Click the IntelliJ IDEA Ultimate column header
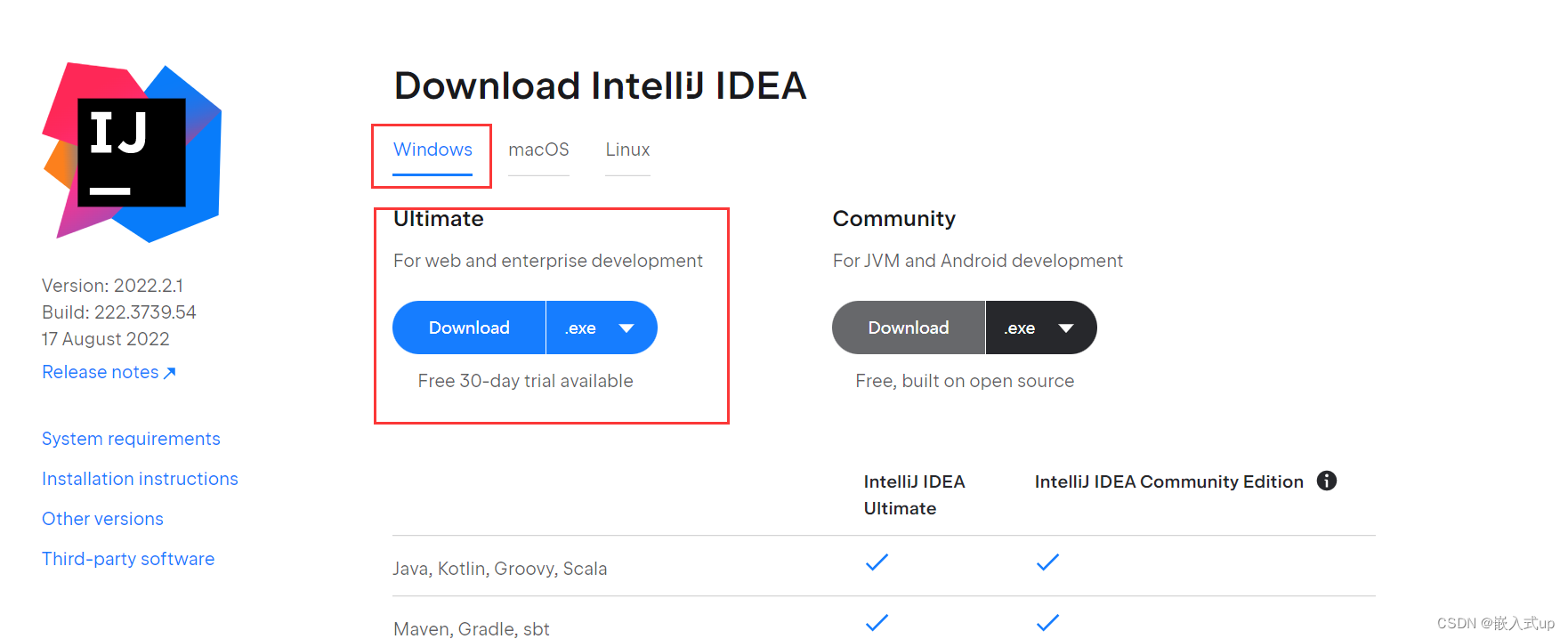Viewport: 1568px width, 639px height. pos(914,495)
